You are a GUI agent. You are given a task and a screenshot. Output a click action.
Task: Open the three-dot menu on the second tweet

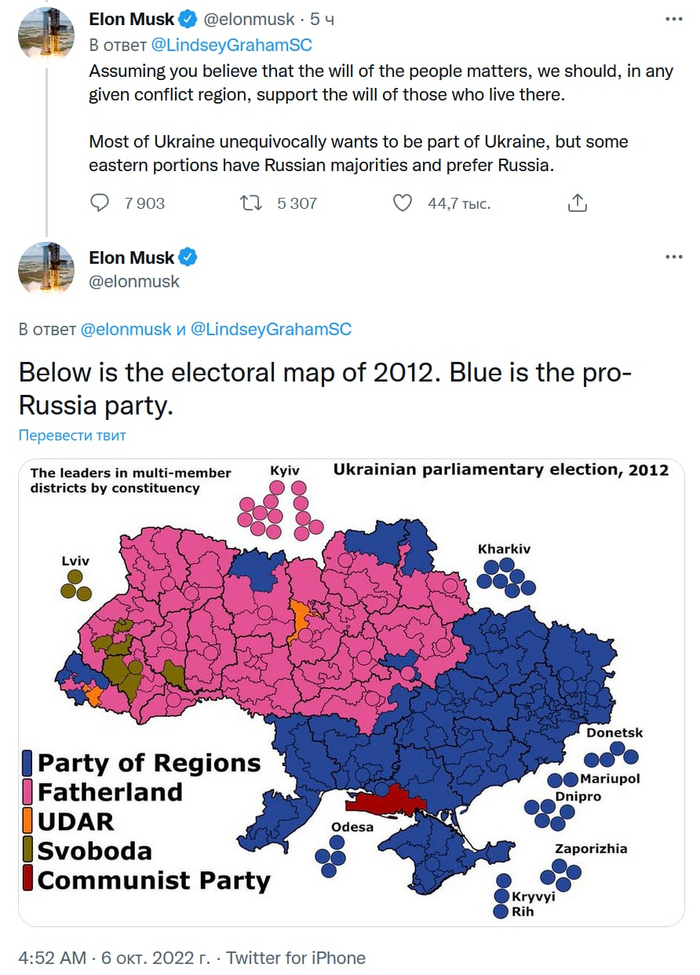coord(668,257)
